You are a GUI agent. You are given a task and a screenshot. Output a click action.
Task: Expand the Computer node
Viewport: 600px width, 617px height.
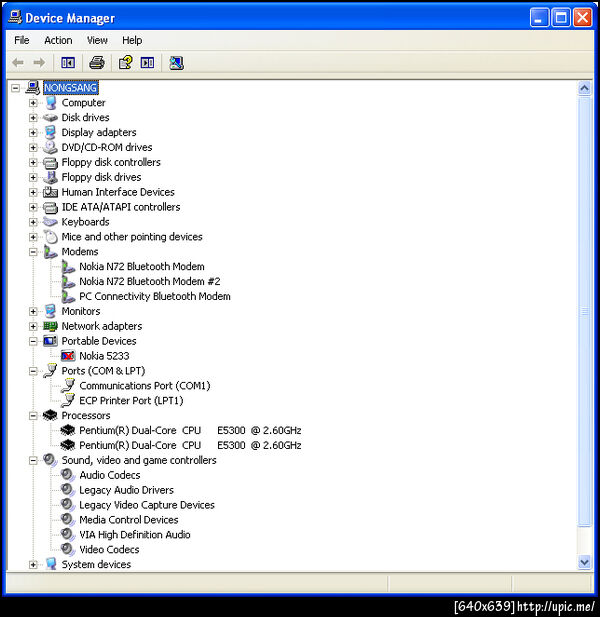pyautogui.click(x=33, y=103)
